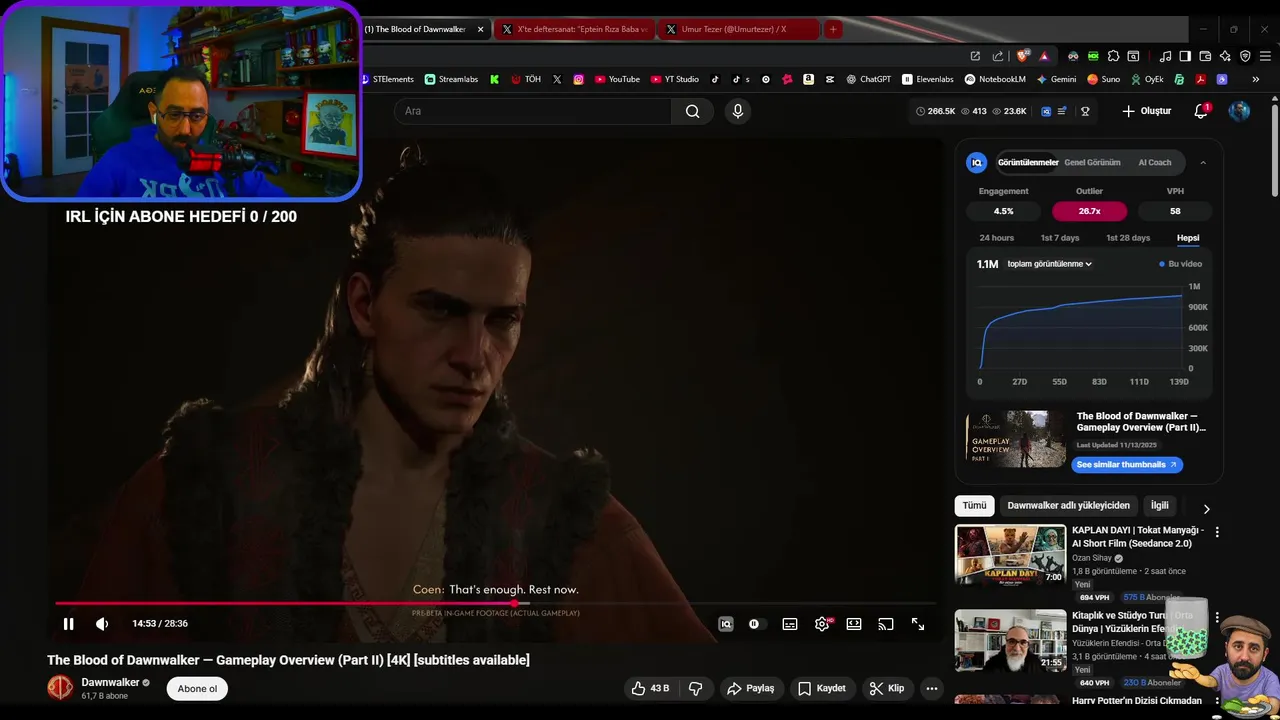Image resolution: width=1280 pixels, height=720 pixels.
Task: Dislike the video with thumbs down
Action: coord(696,688)
